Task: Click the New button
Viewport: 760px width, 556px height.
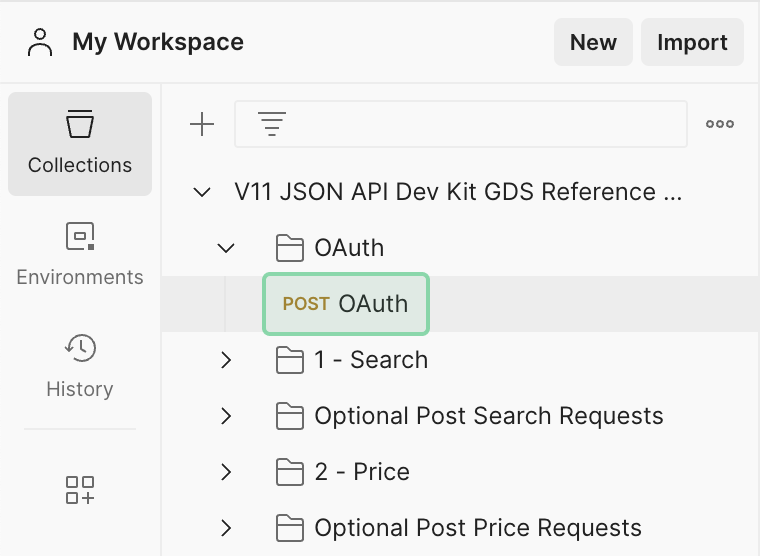Action: coord(593,42)
